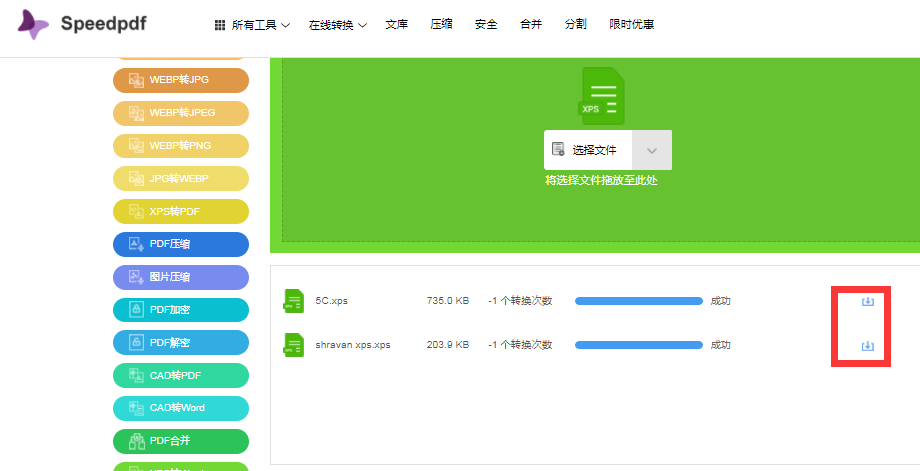Click the document icon inside 选择文件 button
Viewport: 920px width, 471px height.
pos(558,149)
